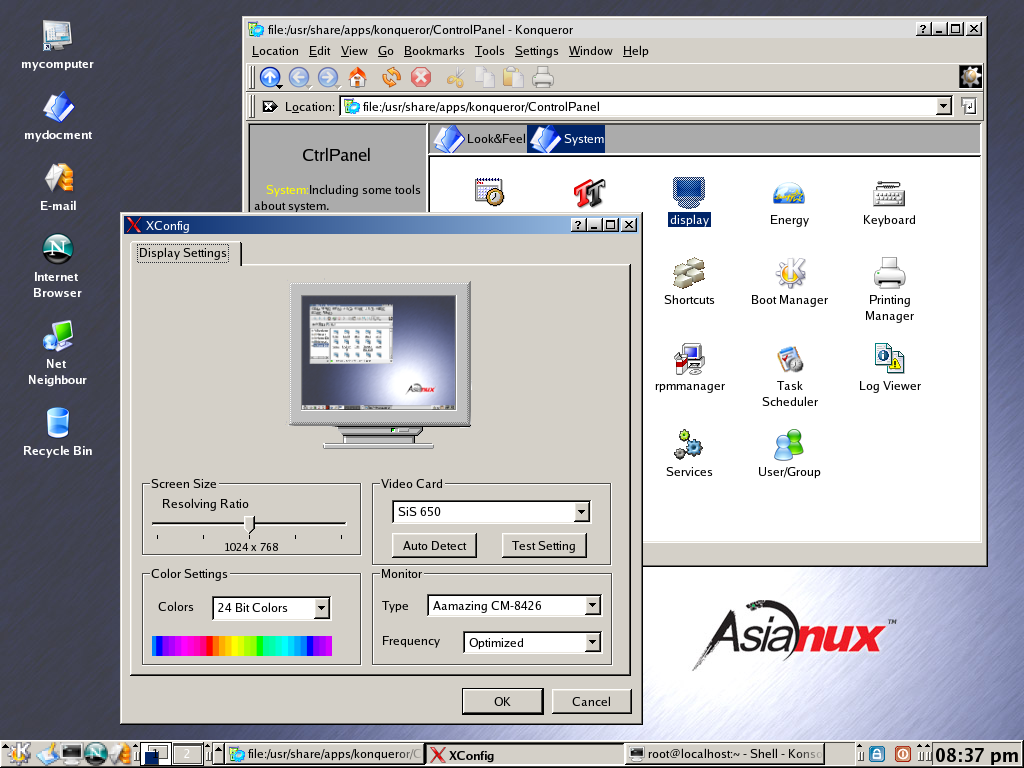Click the Home toolbar icon in Konqueror
The width and height of the screenshot is (1024, 768).
coord(357,77)
